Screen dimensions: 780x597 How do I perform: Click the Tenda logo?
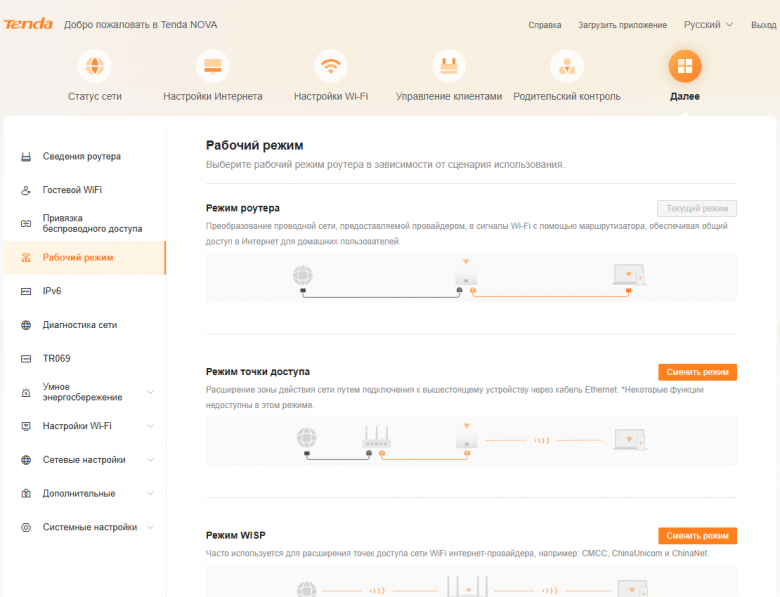point(28,24)
